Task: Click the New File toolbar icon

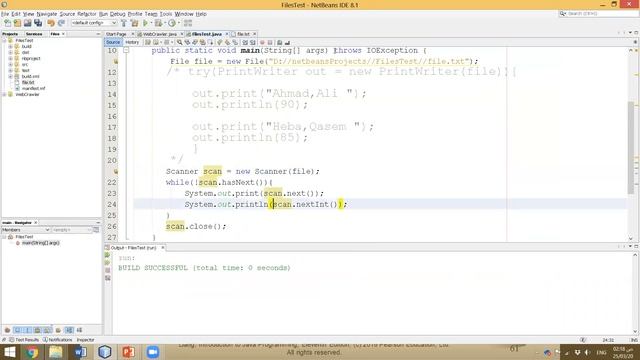Action: click(x=7, y=23)
